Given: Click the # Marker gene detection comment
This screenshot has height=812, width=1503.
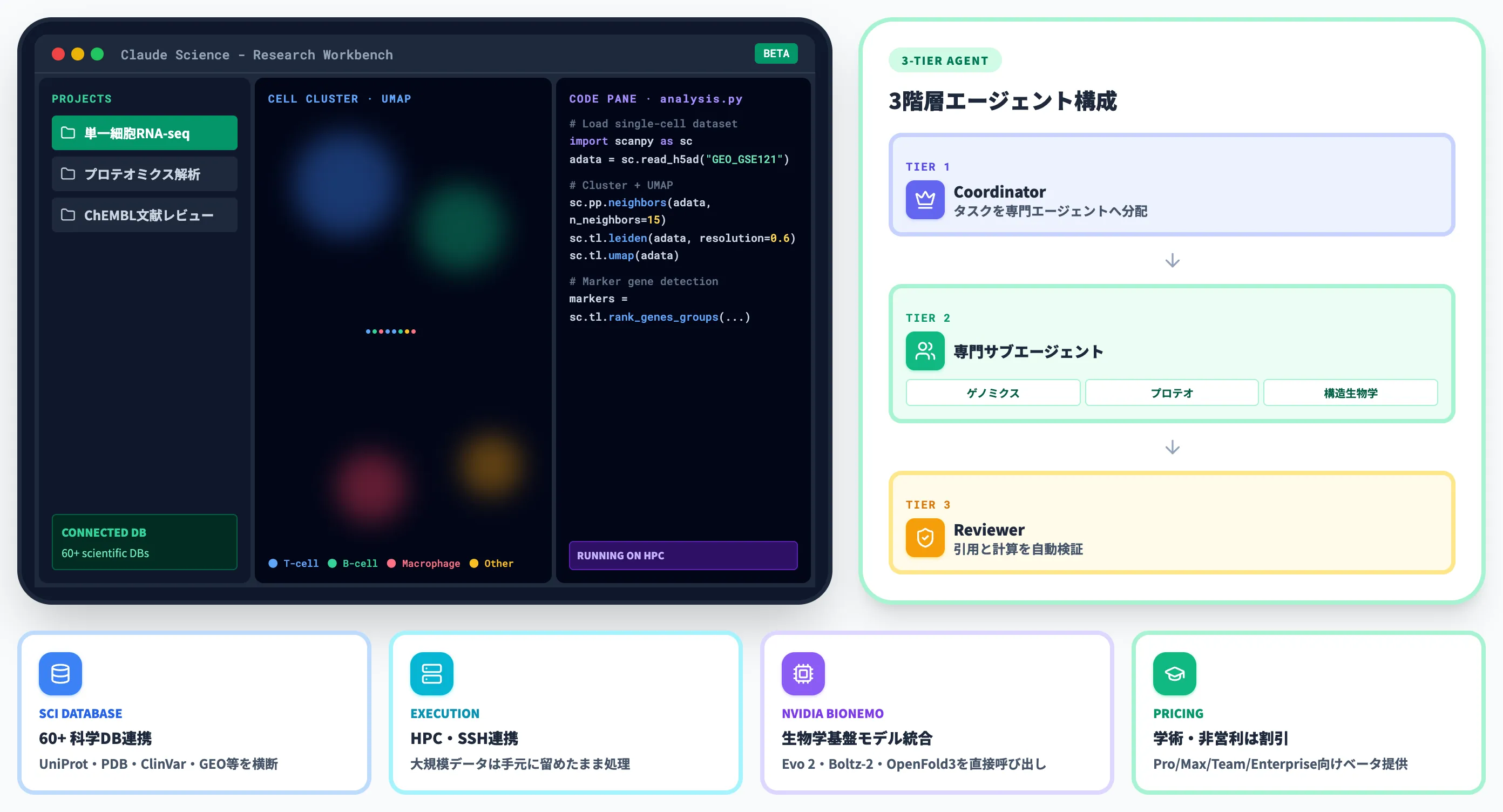Looking at the screenshot, I should pos(644,281).
